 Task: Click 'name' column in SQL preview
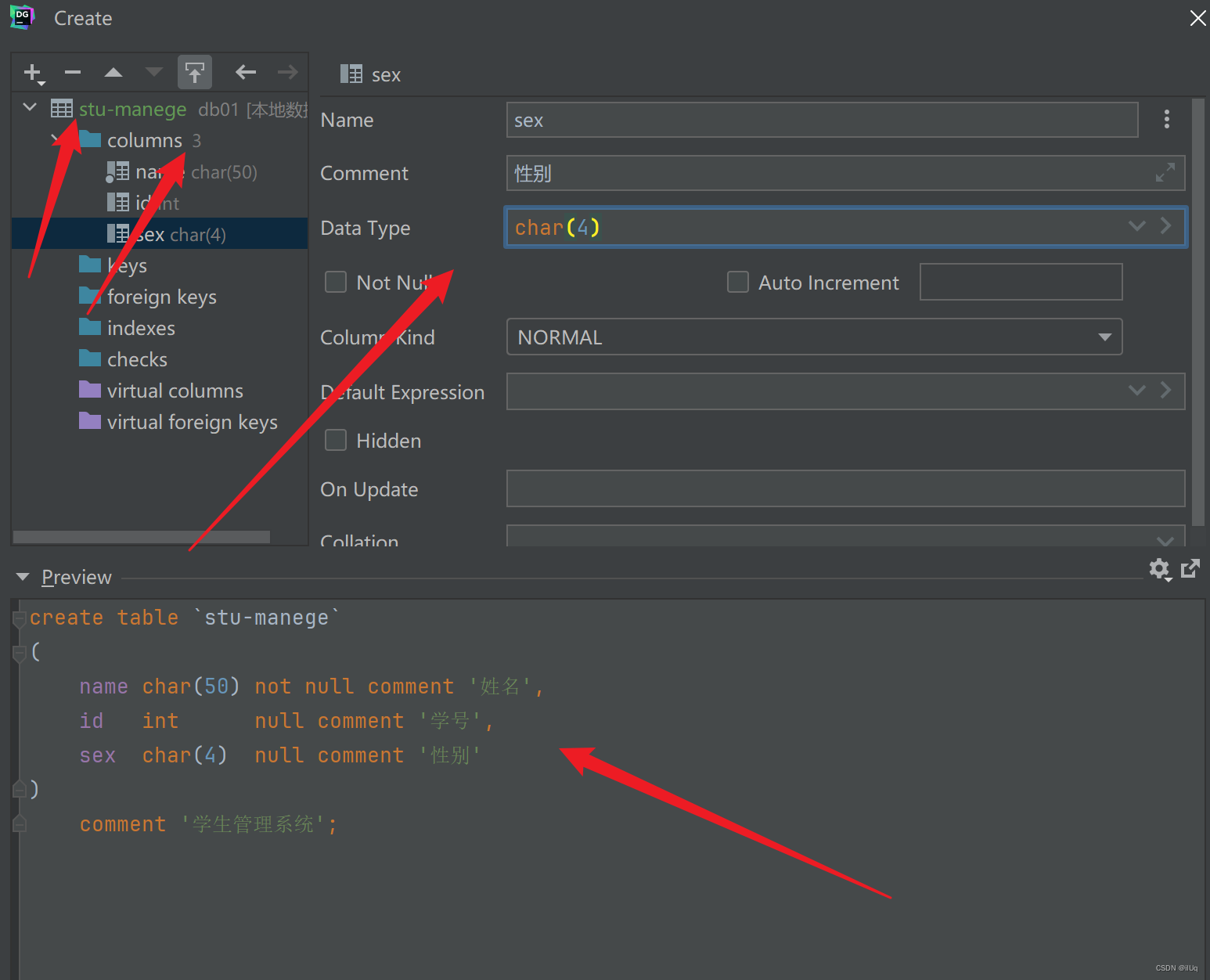point(103,686)
